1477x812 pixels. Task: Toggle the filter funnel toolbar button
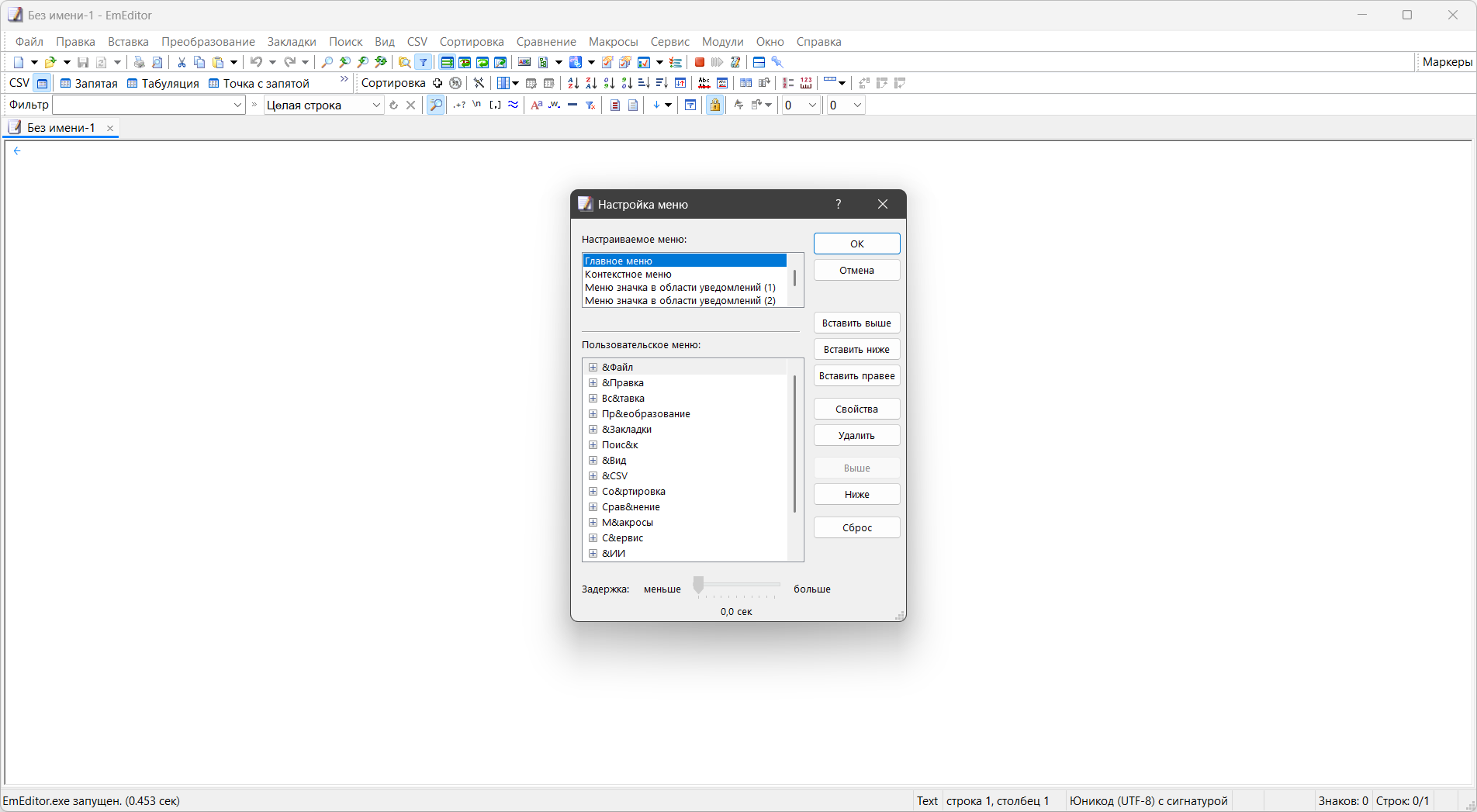(x=424, y=62)
